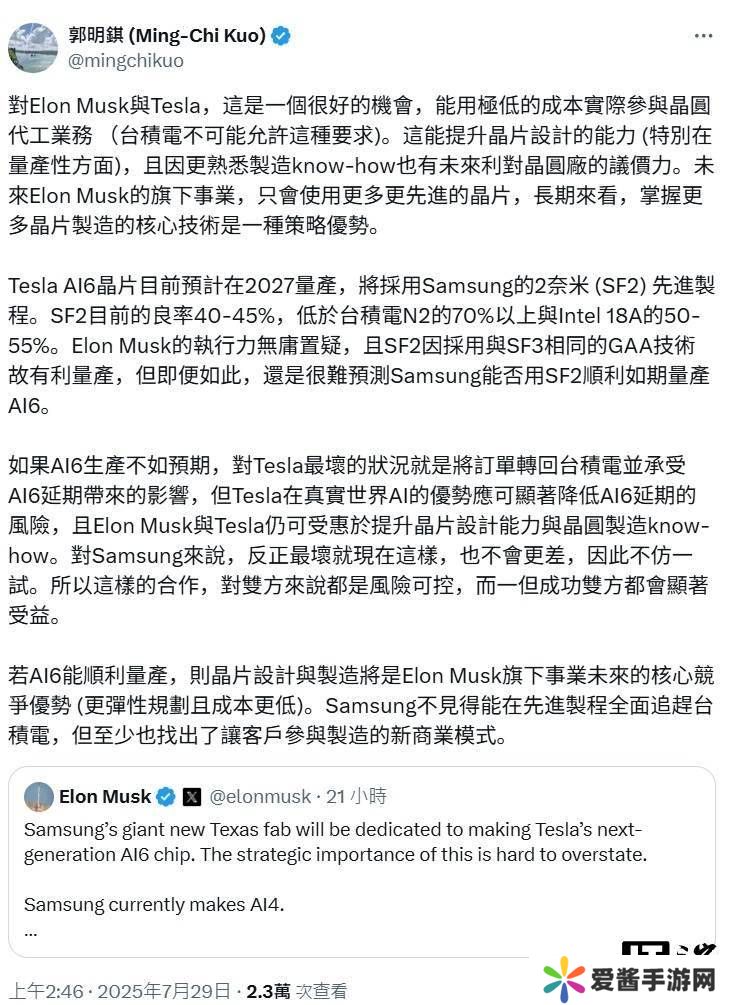Click the paragraph starting Tesla AI6晶片目前預計
The image size is (729, 1005).
(x=361, y=345)
